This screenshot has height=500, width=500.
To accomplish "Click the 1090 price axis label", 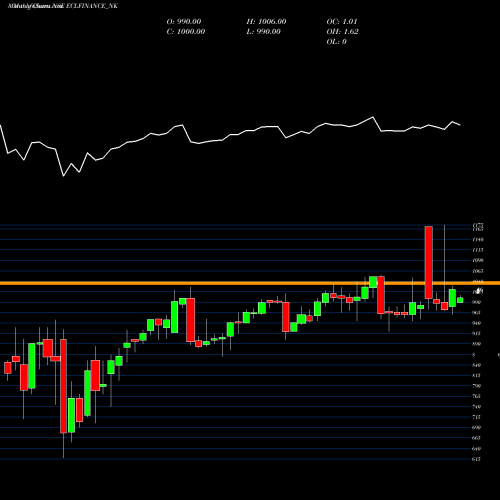I will tap(478, 260).
